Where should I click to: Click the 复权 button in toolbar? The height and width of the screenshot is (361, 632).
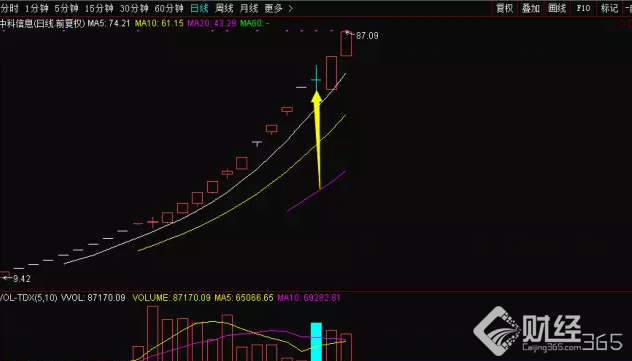click(504, 8)
